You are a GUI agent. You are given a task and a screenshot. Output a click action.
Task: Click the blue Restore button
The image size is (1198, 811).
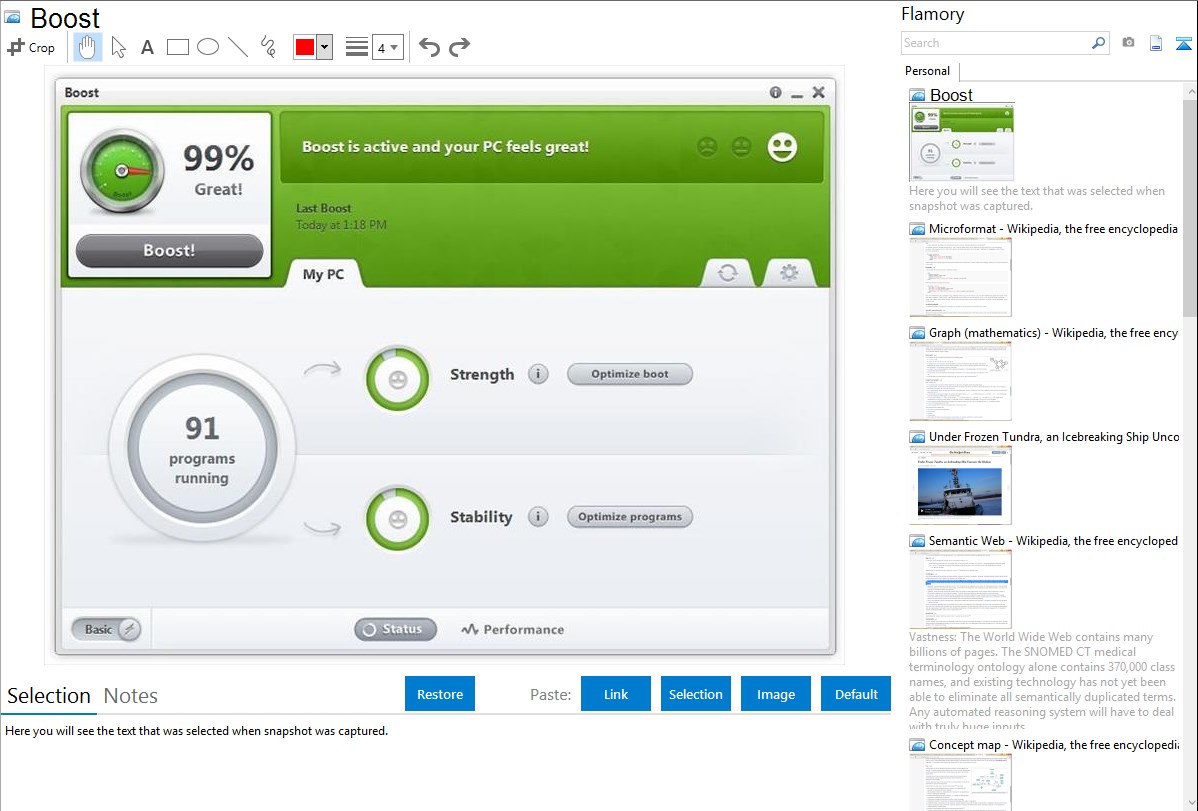tap(440, 693)
